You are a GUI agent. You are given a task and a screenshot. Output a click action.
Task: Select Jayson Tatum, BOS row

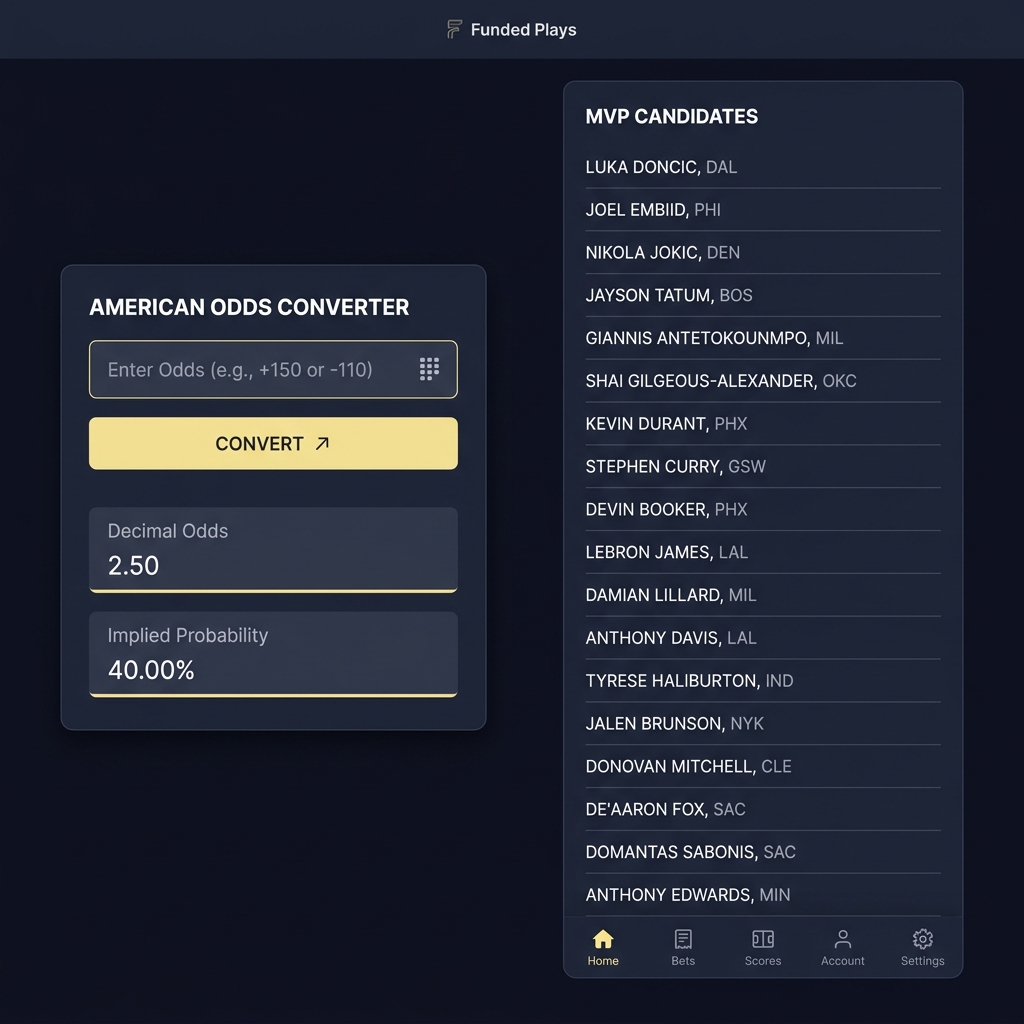click(763, 295)
